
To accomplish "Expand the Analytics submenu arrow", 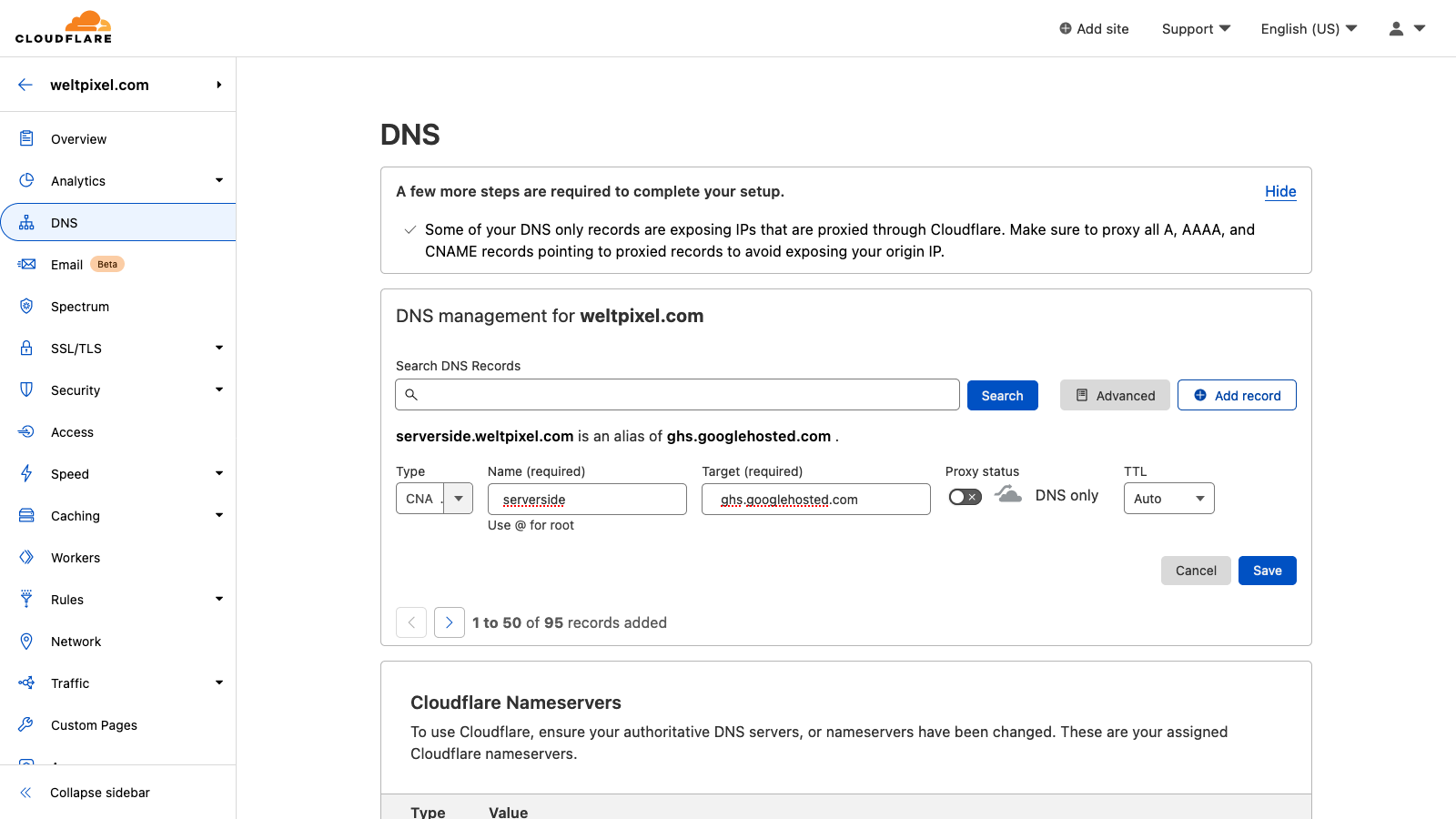I will [218, 180].
